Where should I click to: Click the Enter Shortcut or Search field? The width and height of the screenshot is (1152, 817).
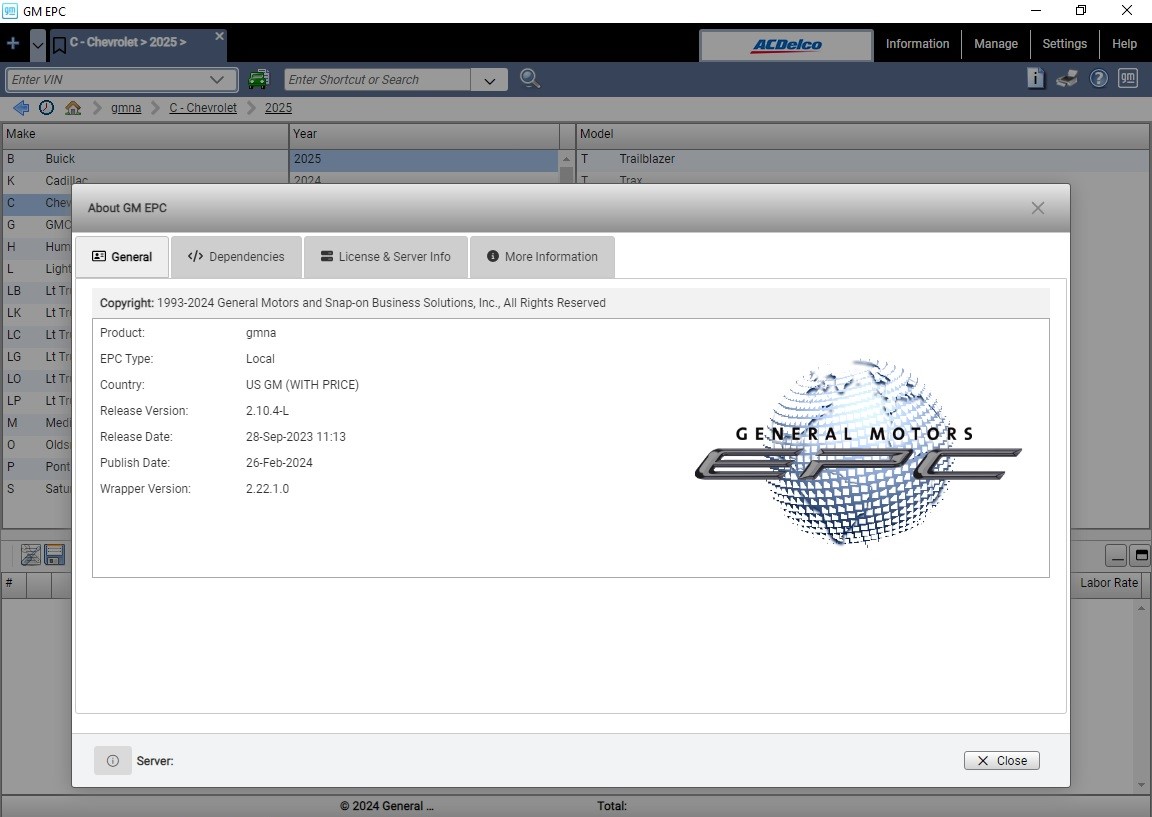click(x=377, y=79)
